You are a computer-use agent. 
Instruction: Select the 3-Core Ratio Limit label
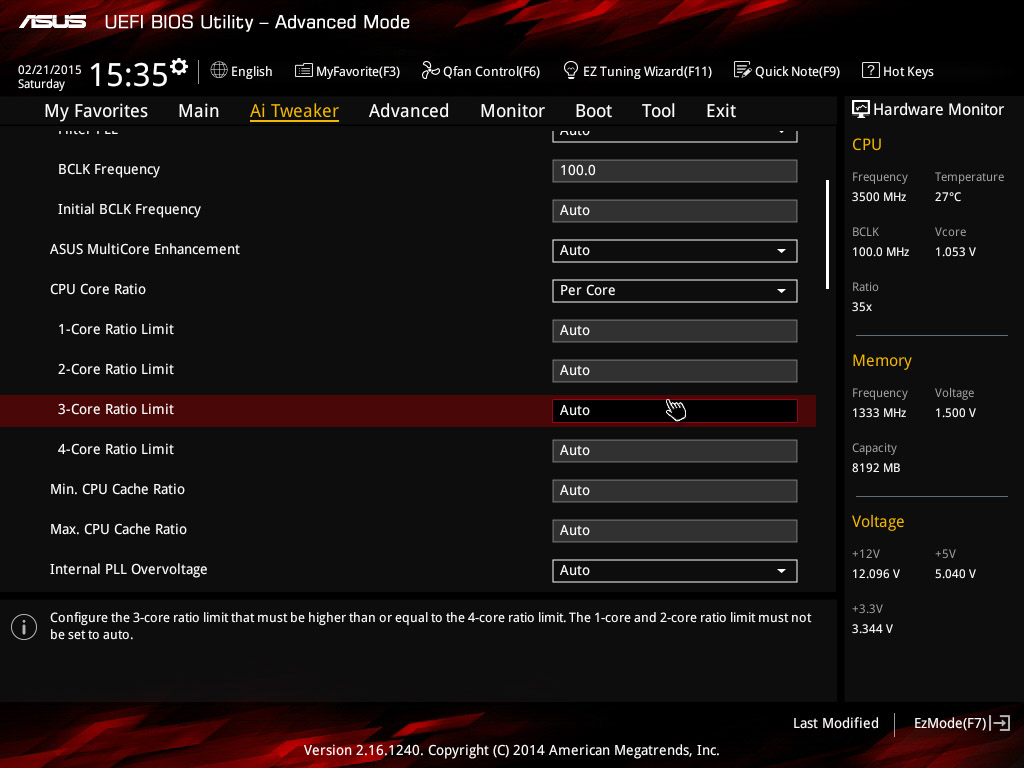[x=116, y=409]
